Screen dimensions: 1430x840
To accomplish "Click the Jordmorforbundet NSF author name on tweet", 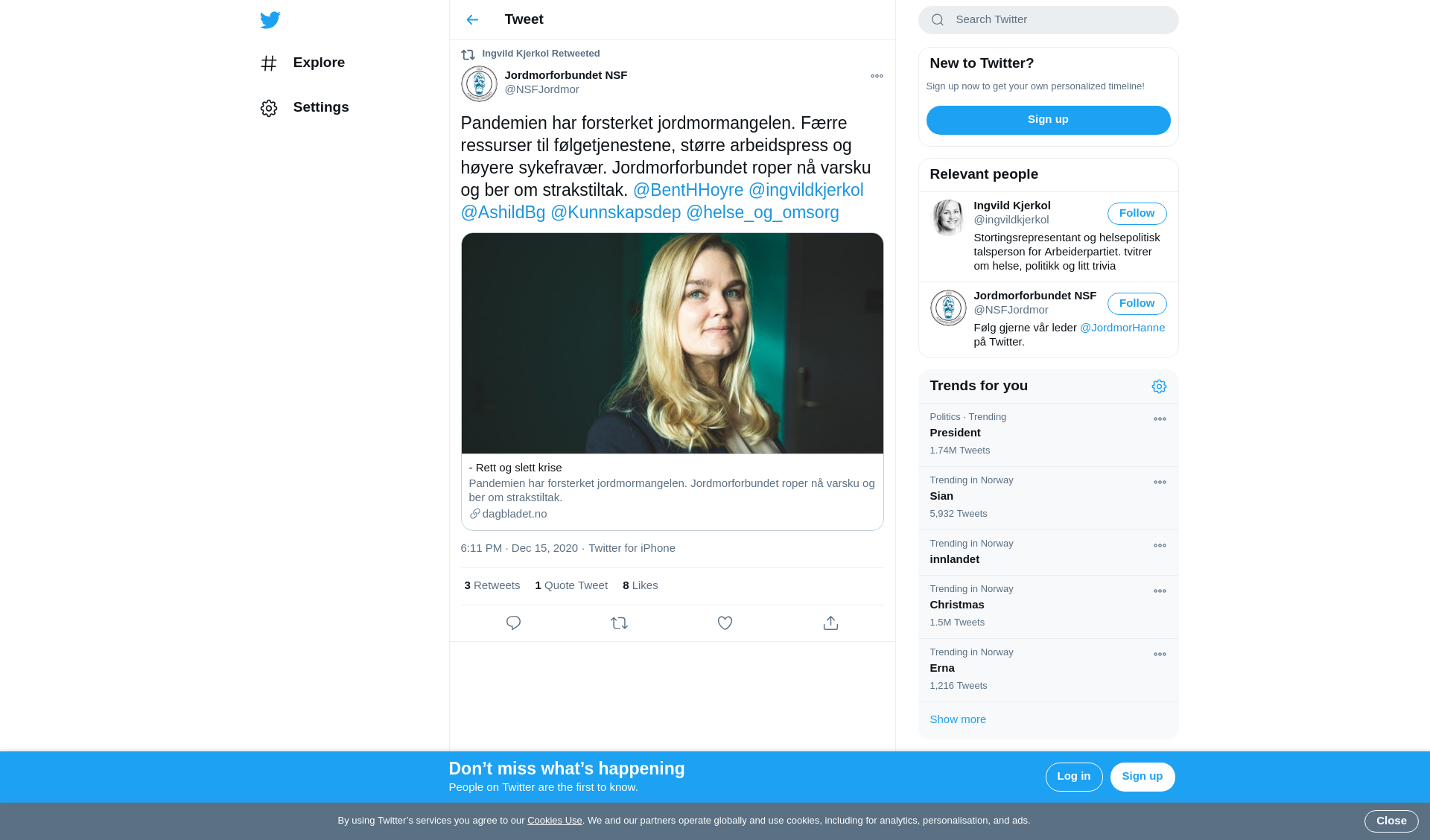I will [565, 75].
